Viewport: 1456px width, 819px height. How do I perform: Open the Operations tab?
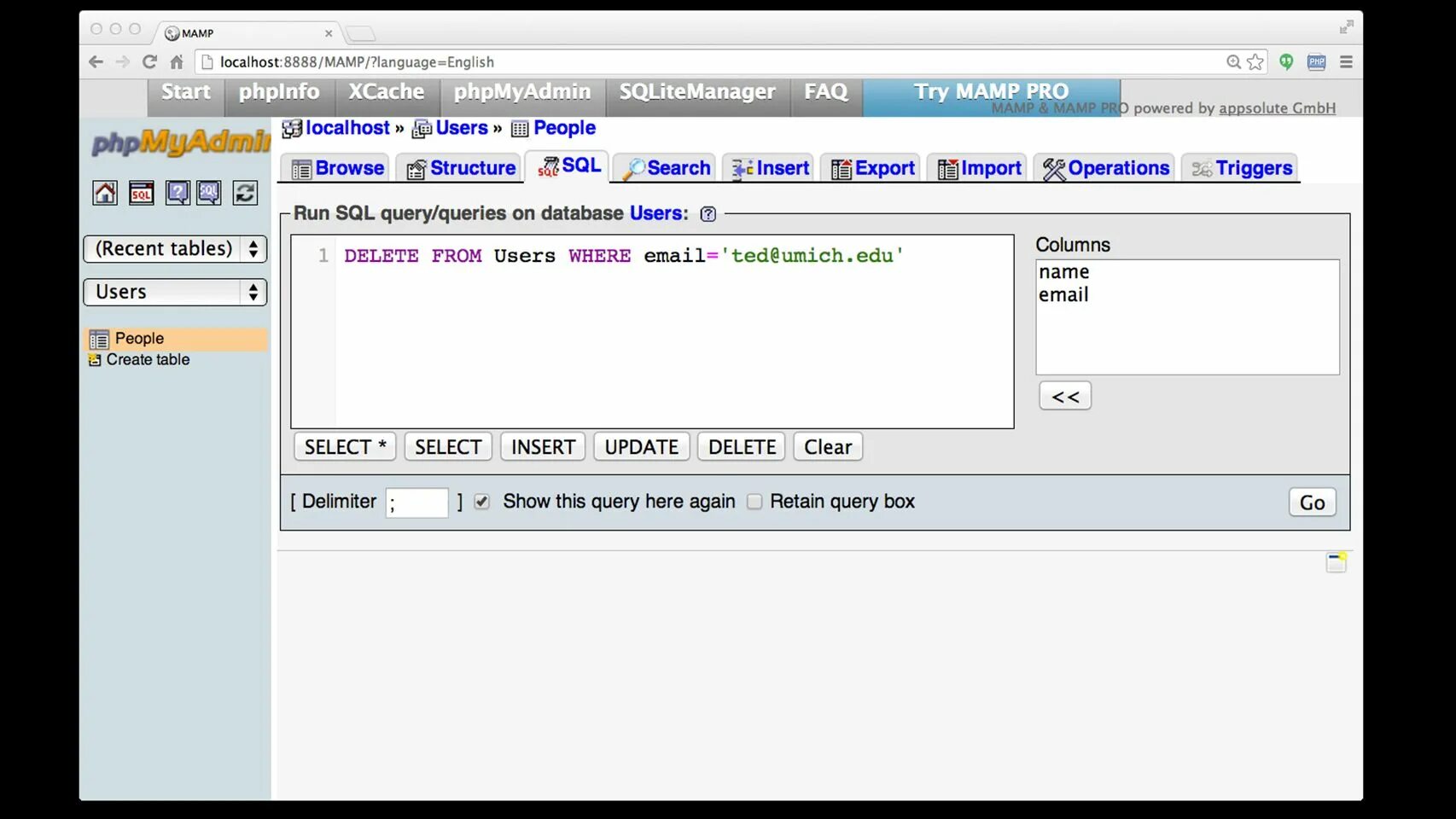point(1105,168)
